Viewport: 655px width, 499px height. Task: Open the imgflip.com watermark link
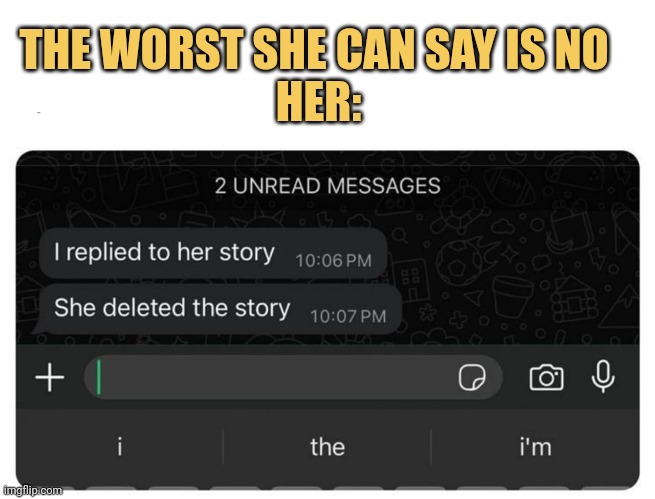pos(33,490)
